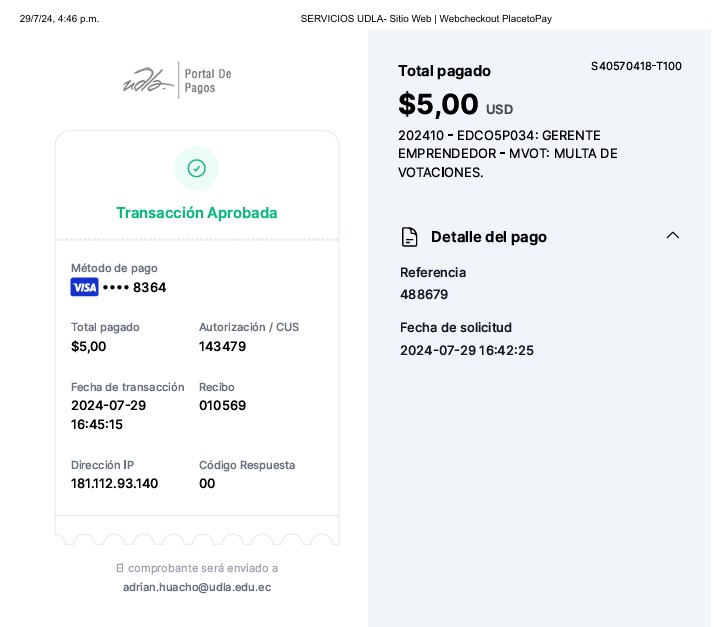The width and height of the screenshot is (718, 627).
Task: Collapse the Detalle del pago section chevron
Action: (673, 236)
